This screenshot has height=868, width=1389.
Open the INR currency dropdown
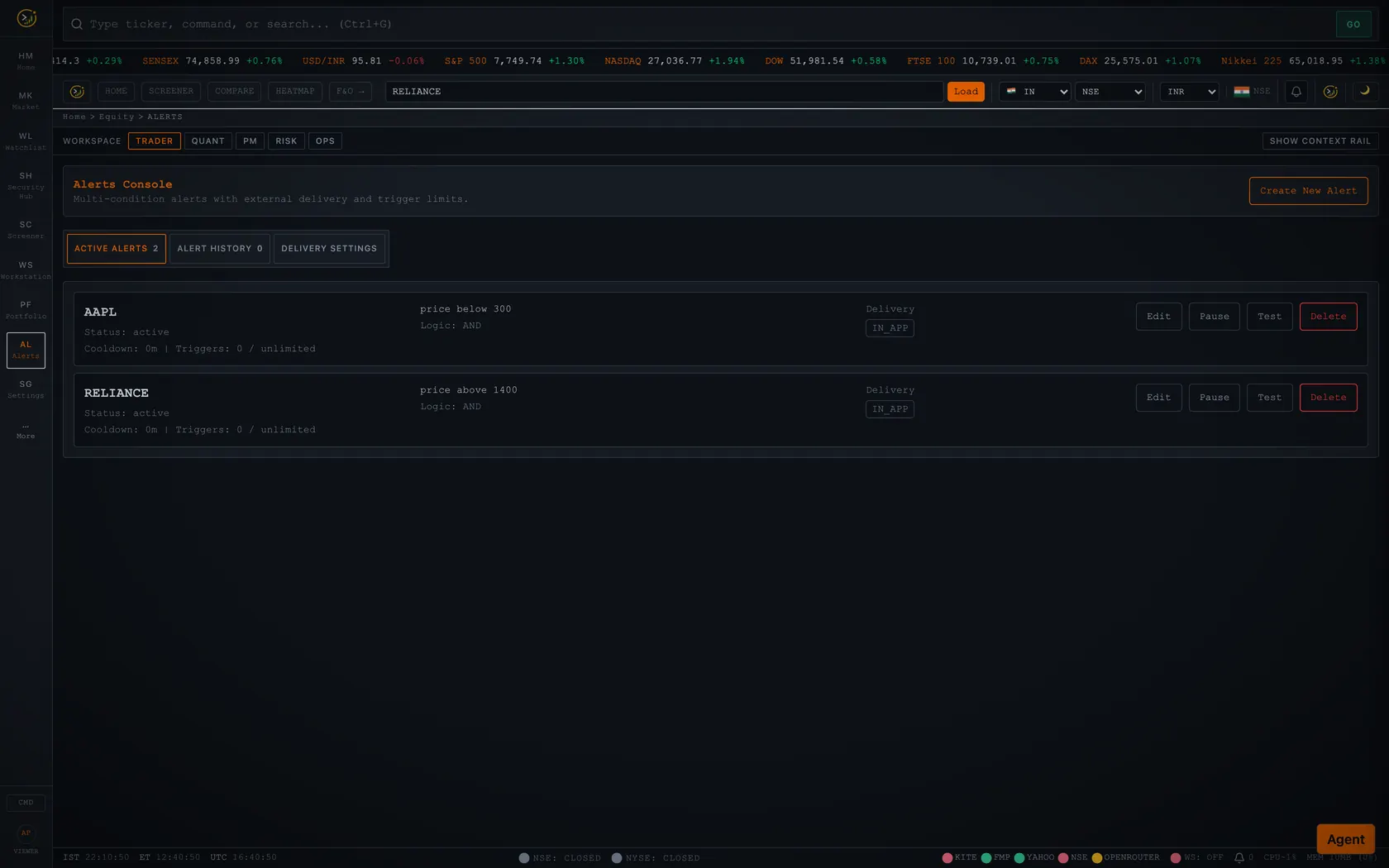pyautogui.click(x=1190, y=92)
